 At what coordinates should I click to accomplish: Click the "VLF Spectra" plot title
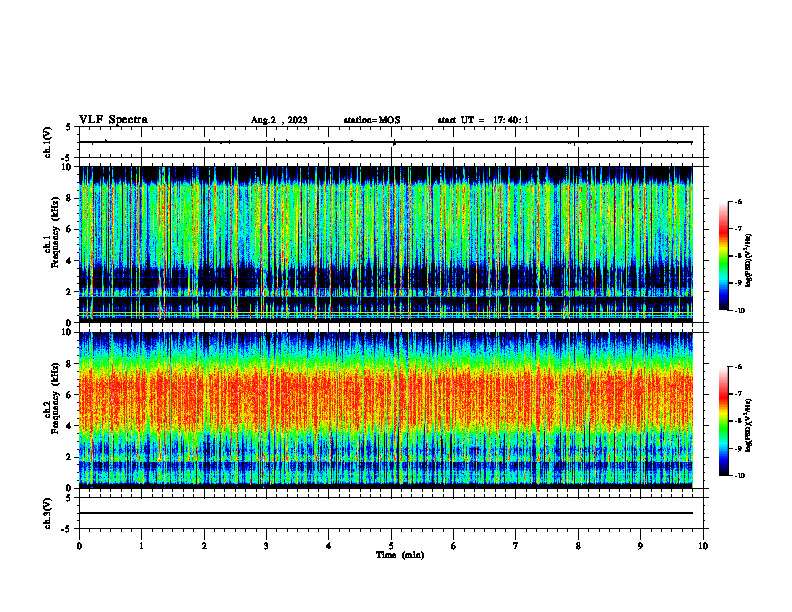coord(113,120)
